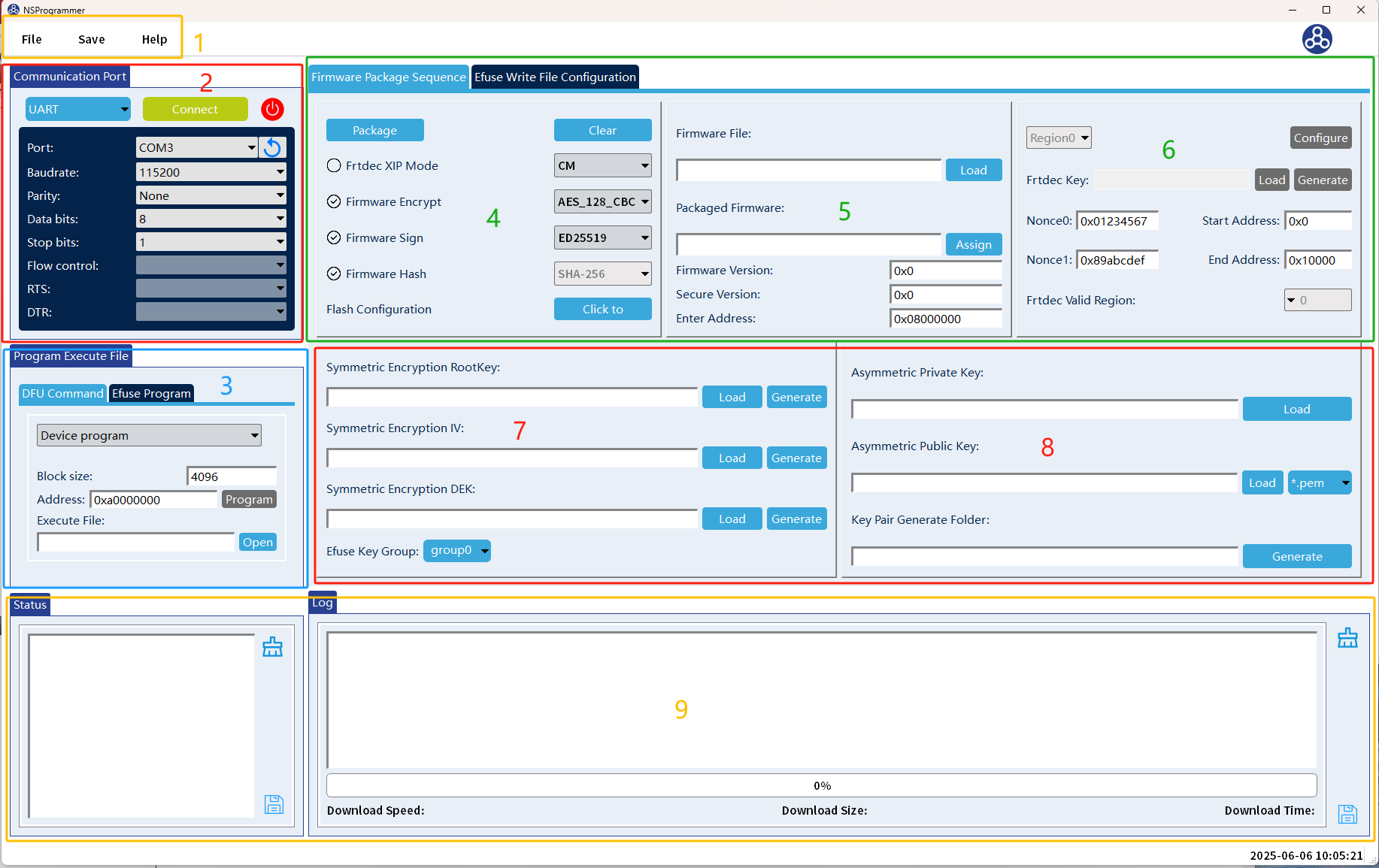Click Generate for Key Pair Generate Folder
1379x868 pixels.
point(1297,556)
